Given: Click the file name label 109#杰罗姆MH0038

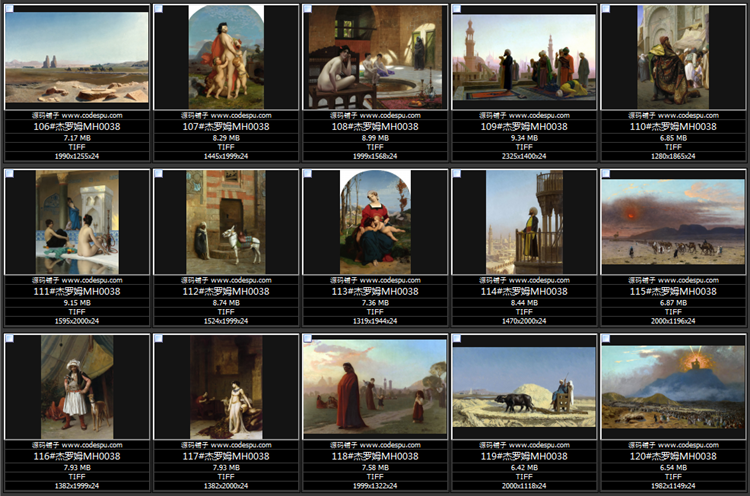Looking at the screenshot, I should [524, 127].
